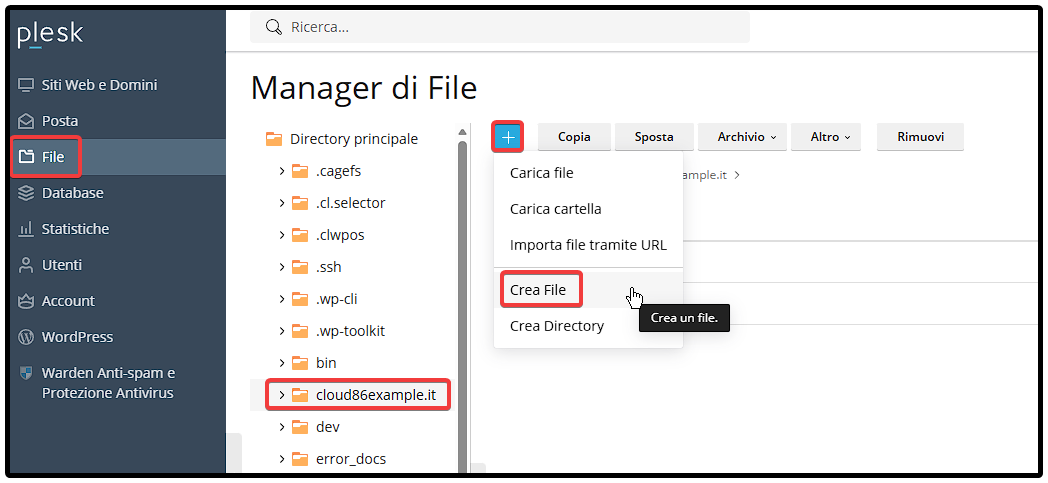The height and width of the screenshot is (483, 1048).
Task: Select Crea Directory menu entry
Action: point(588,326)
